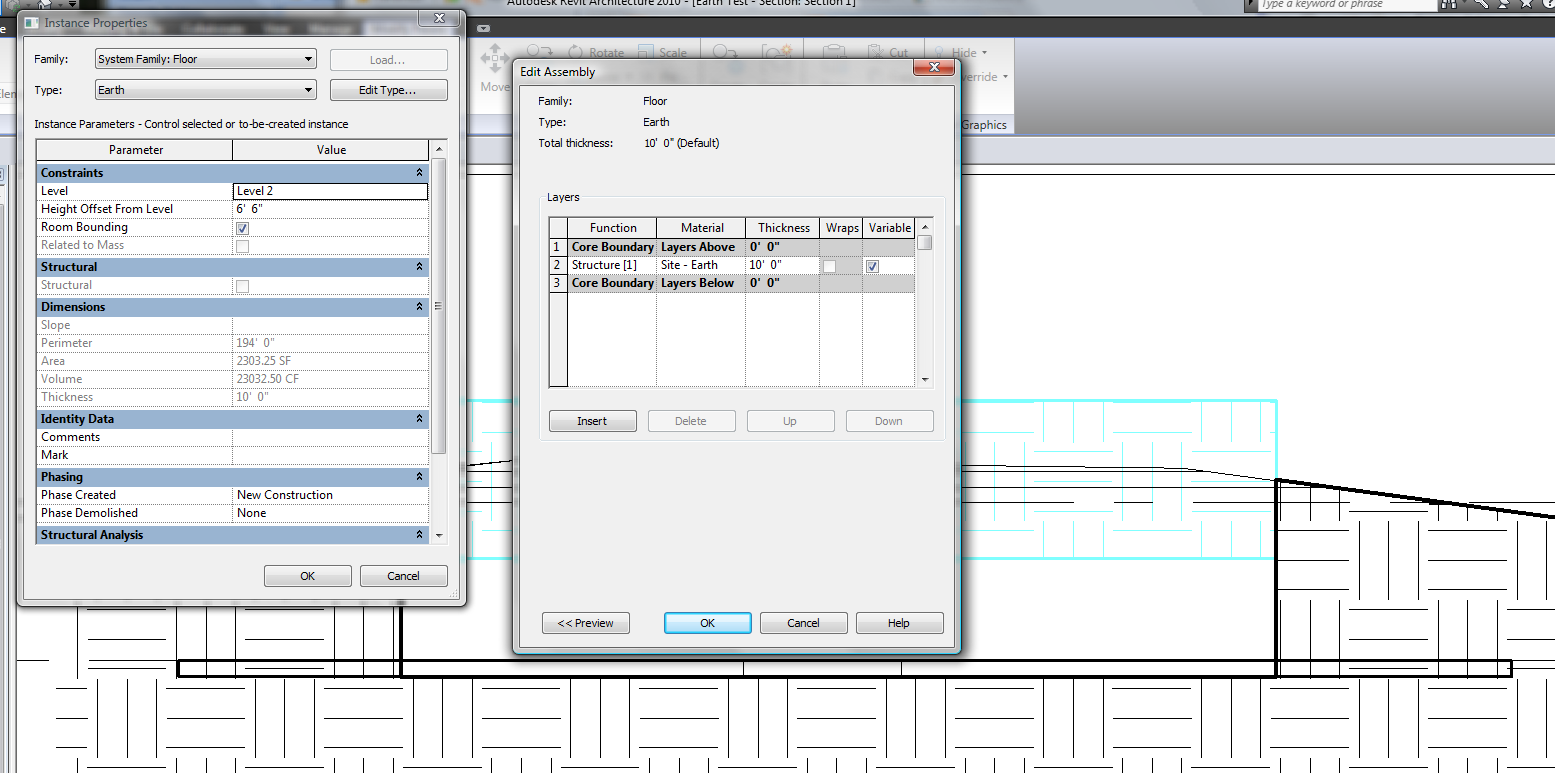Image resolution: width=1555 pixels, height=773 pixels.
Task: Choose the Scale tool in the Revit ribbon
Action: (661, 53)
